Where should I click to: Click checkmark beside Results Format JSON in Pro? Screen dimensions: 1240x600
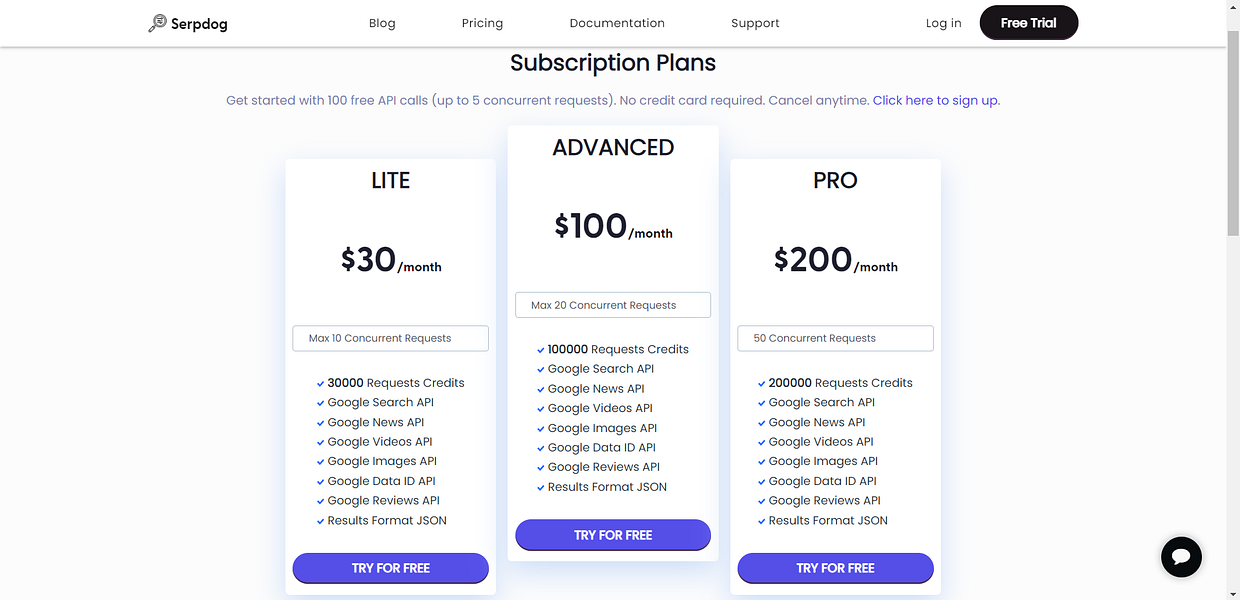[761, 520]
